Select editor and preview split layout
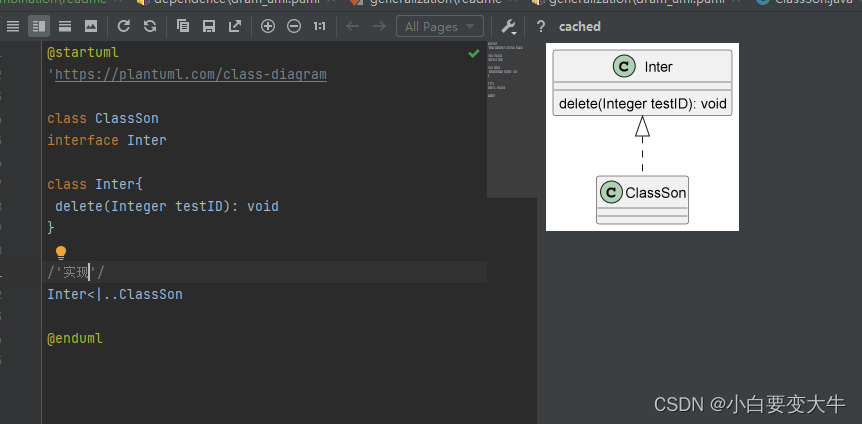This screenshot has height=424, width=862. pos(38,26)
